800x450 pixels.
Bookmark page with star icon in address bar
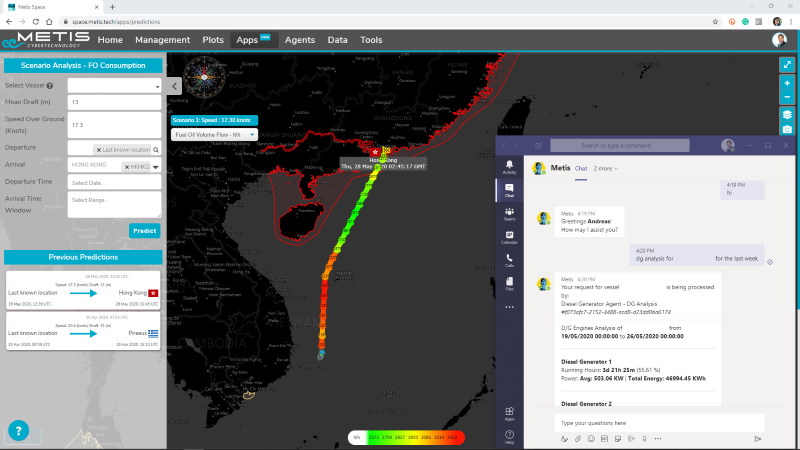pos(715,21)
